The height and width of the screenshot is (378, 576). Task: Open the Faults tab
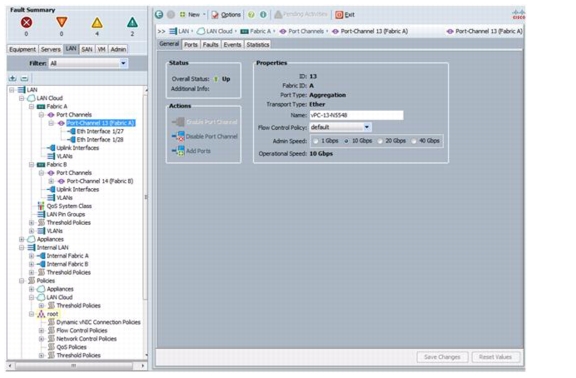click(210, 44)
